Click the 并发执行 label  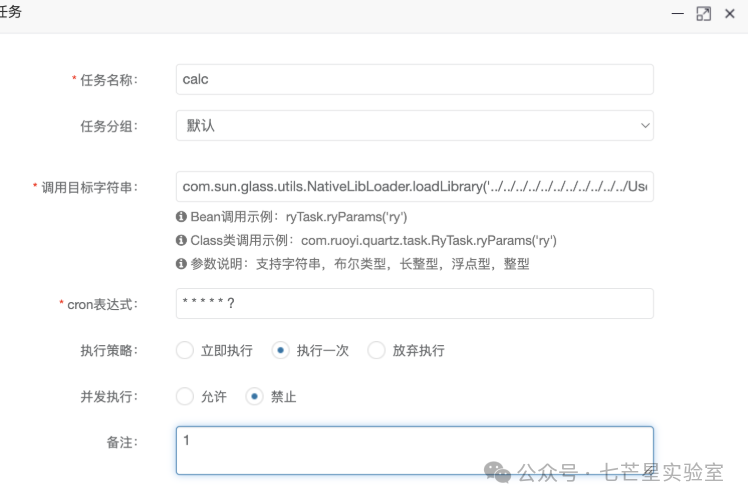[109, 397]
